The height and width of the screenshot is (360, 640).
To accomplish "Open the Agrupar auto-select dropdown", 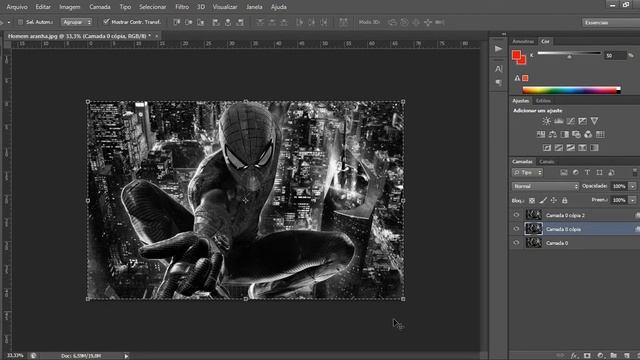I will point(76,22).
